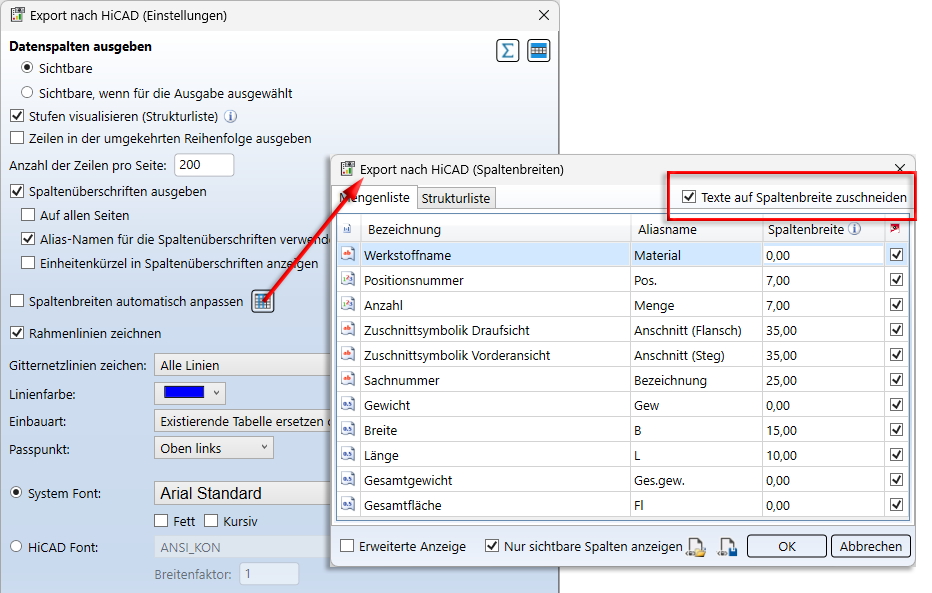Click info icon next to Spaltenbreite header
This screenshot has width=932, height=593.
click(x=855, y=229)
